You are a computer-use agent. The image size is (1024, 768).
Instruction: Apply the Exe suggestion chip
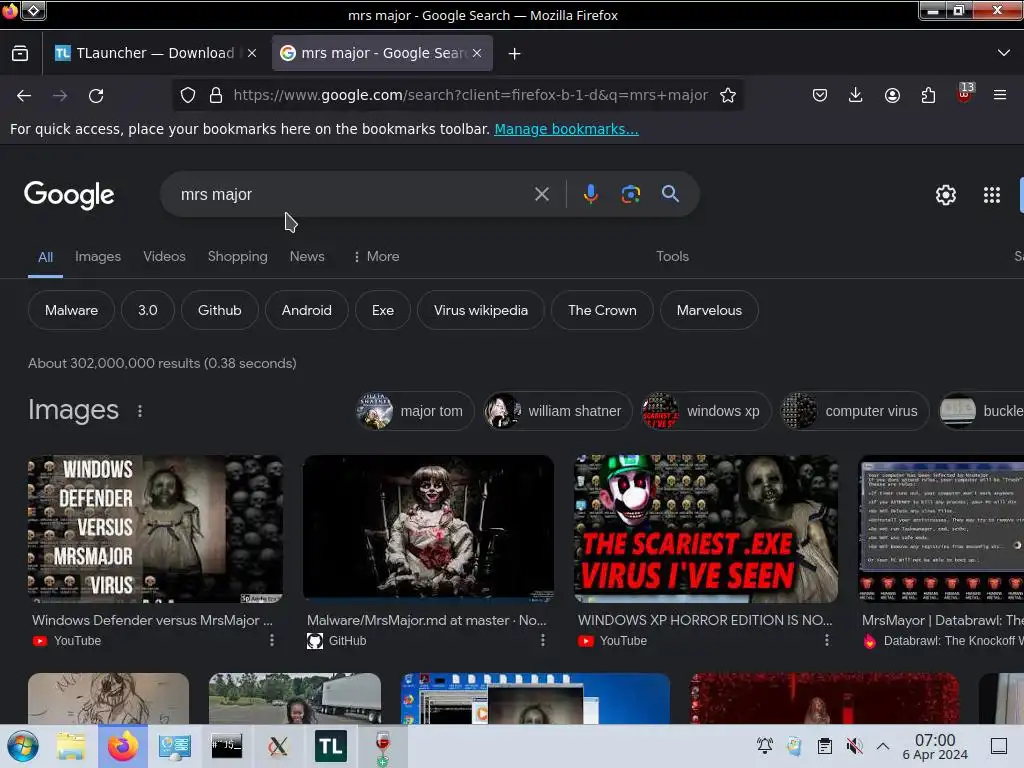383,310
